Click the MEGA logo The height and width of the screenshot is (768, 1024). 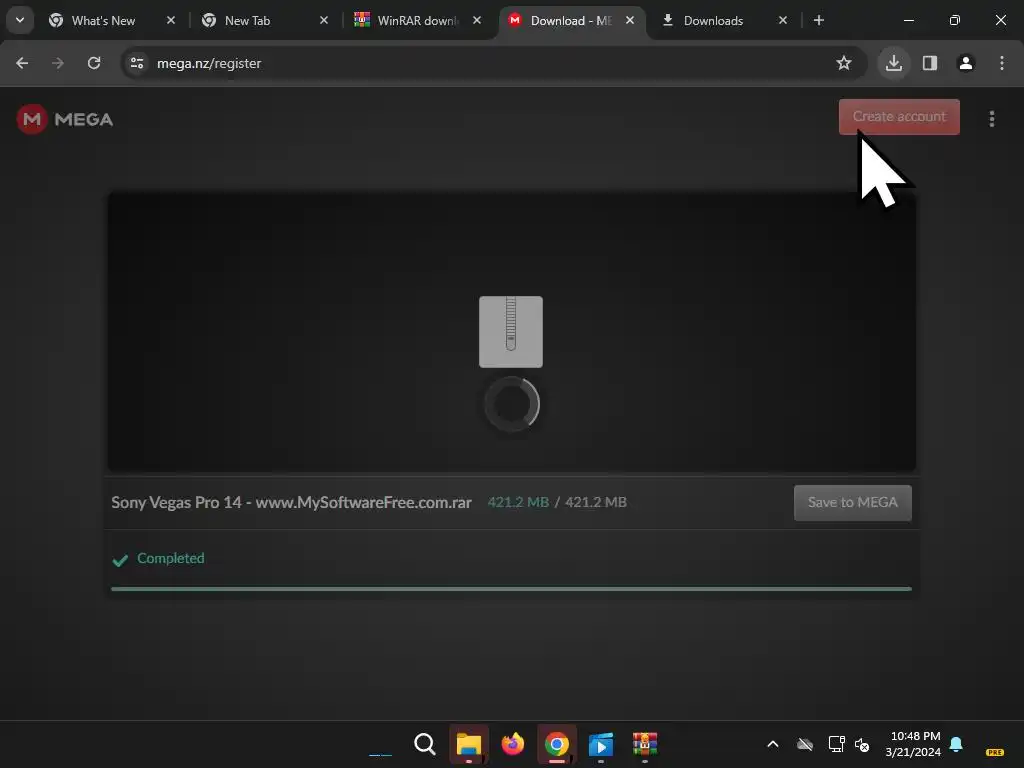point(65,119)
